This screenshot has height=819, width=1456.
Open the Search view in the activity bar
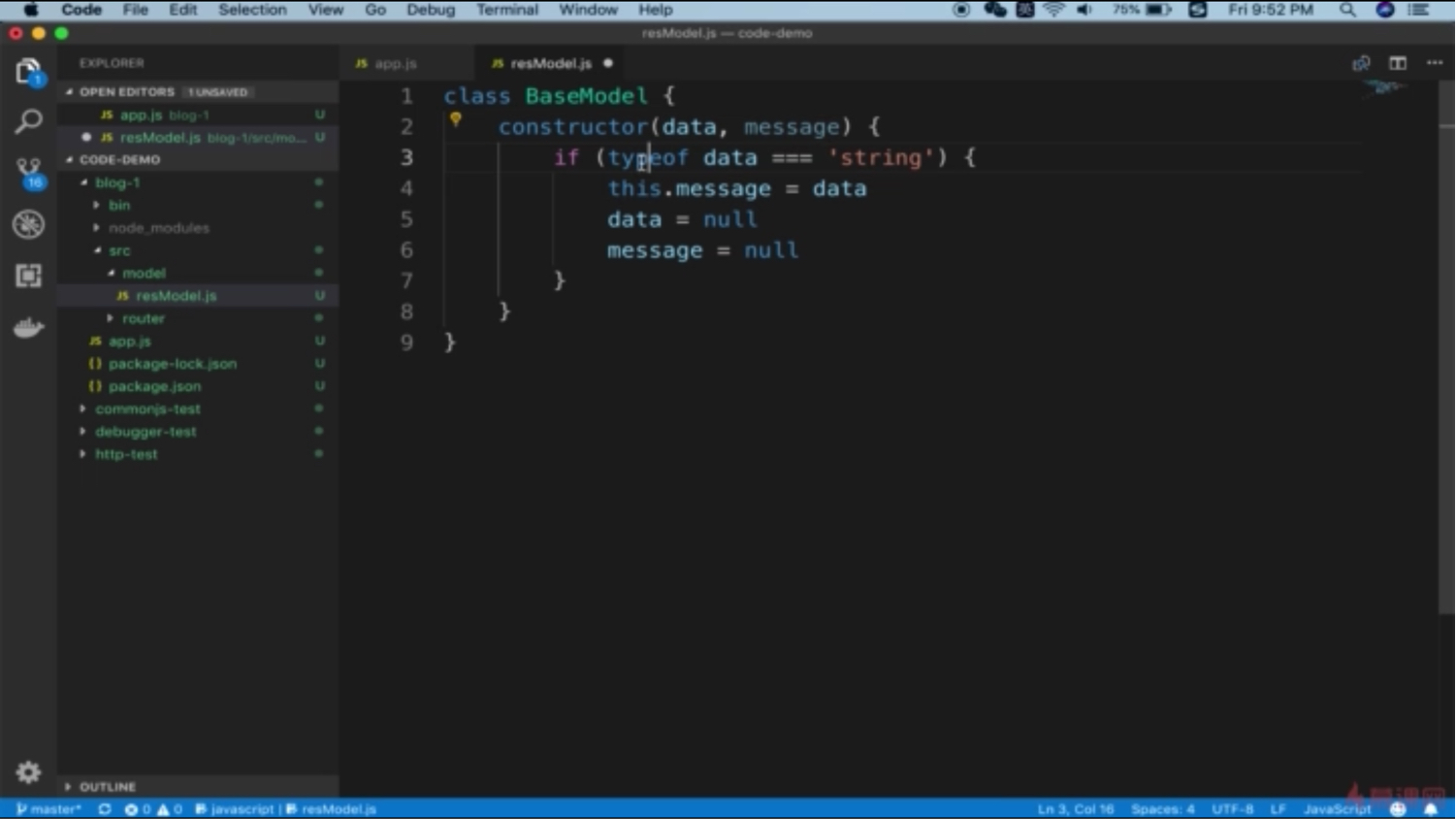[28, 121]
